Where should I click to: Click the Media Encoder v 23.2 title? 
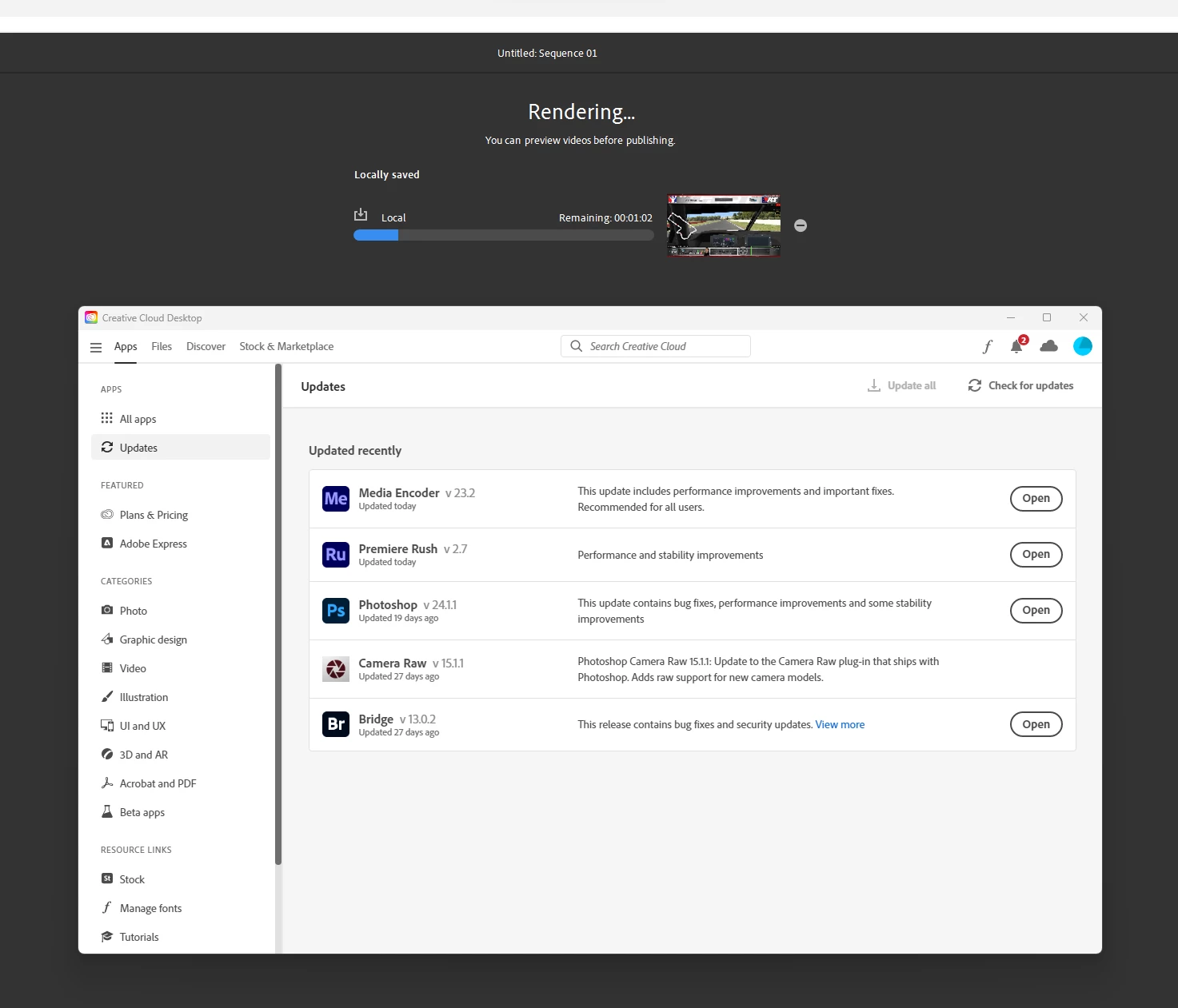pos(417,492)
